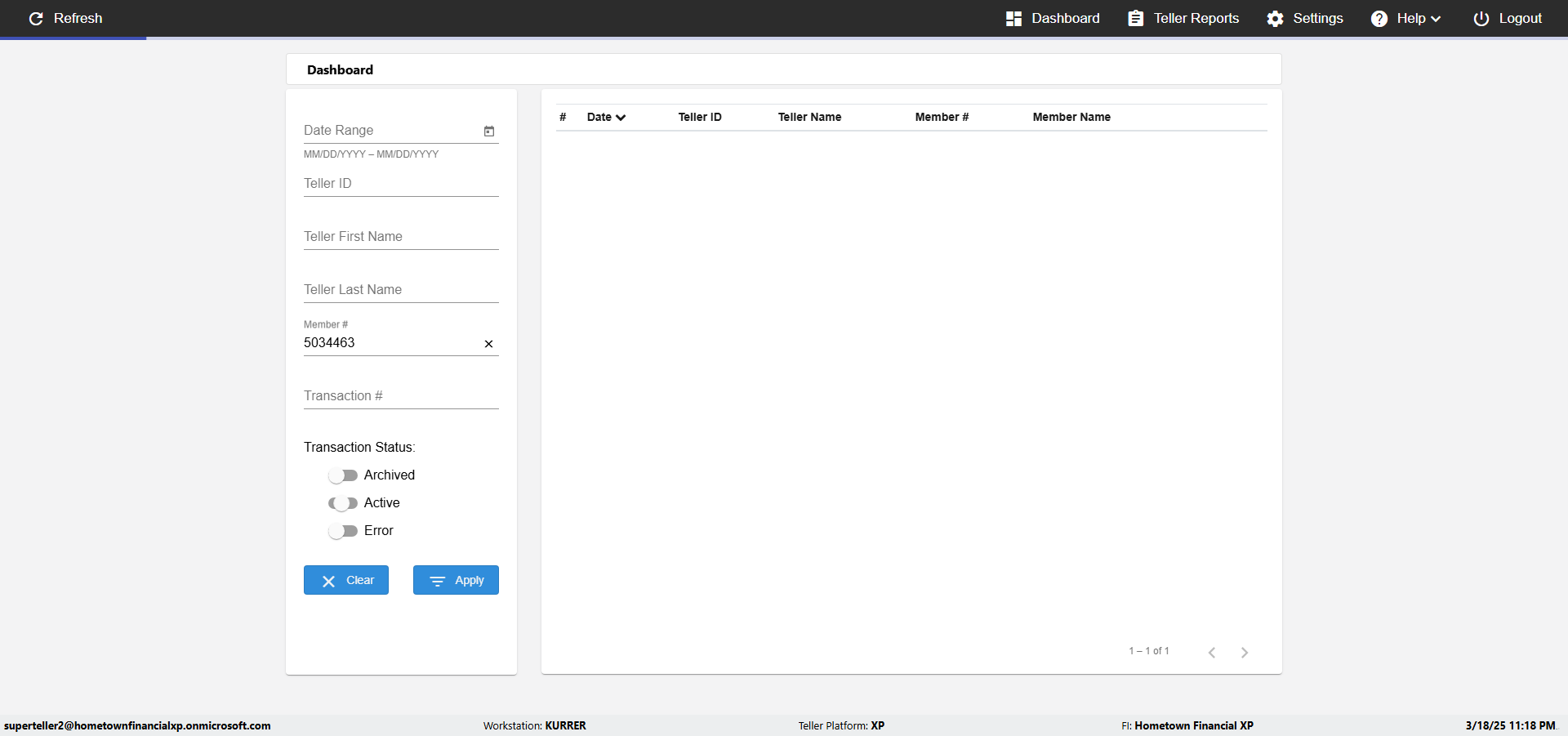Toggle the Error transaction status switch
This screenshot has width=1568, height=736.
point(343,531)
